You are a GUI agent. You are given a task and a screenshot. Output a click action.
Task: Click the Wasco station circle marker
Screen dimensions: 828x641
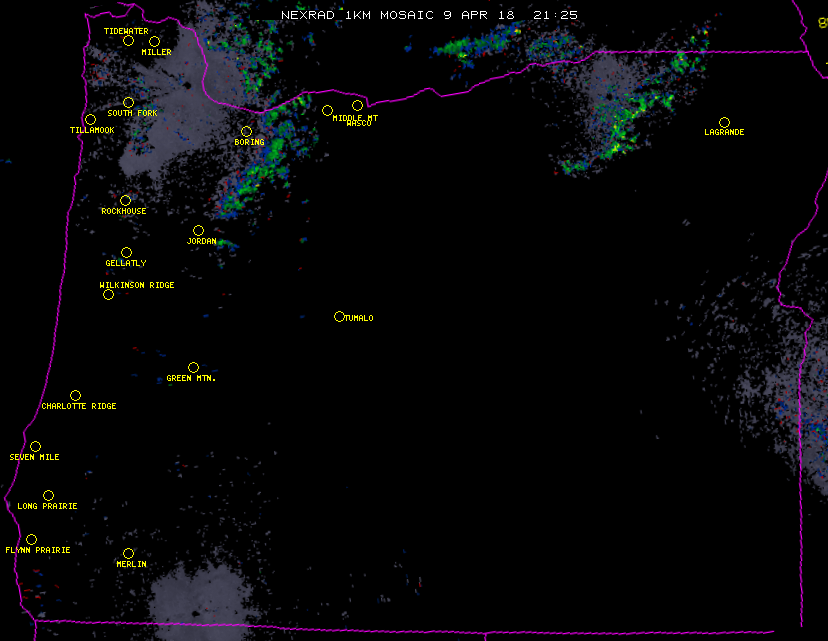357,106
